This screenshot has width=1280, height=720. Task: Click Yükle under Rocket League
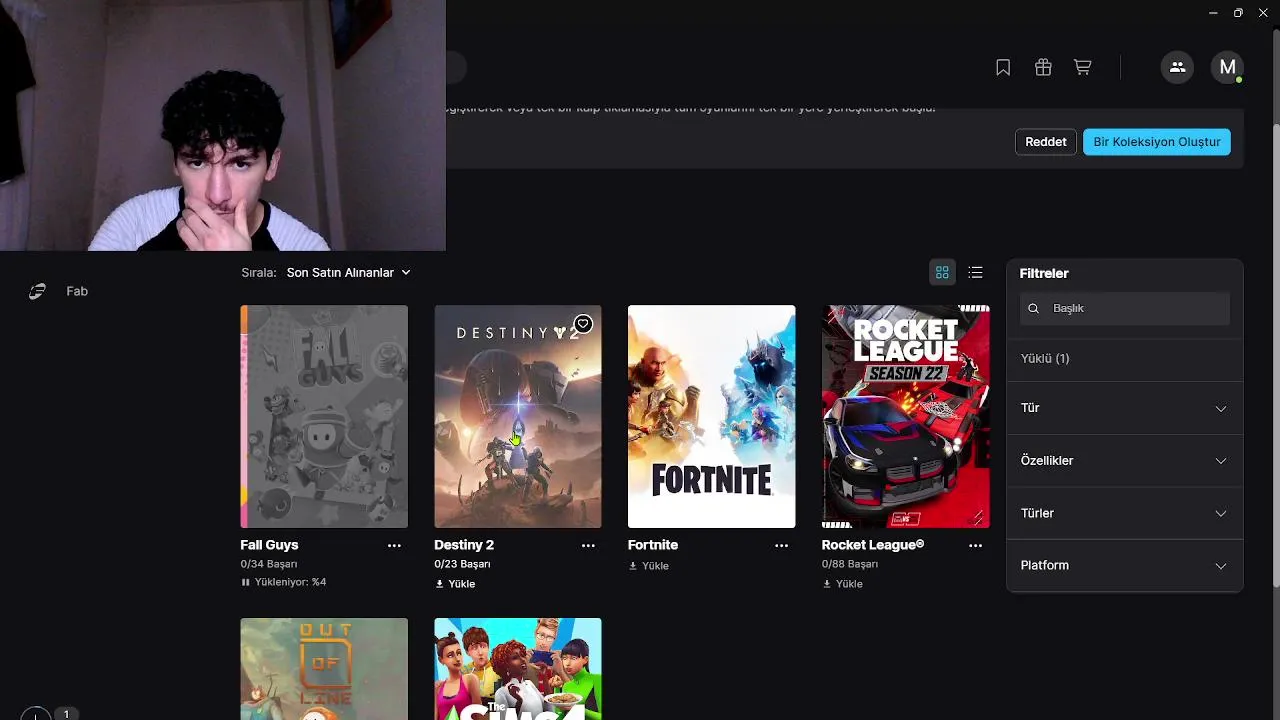(849, 584)
